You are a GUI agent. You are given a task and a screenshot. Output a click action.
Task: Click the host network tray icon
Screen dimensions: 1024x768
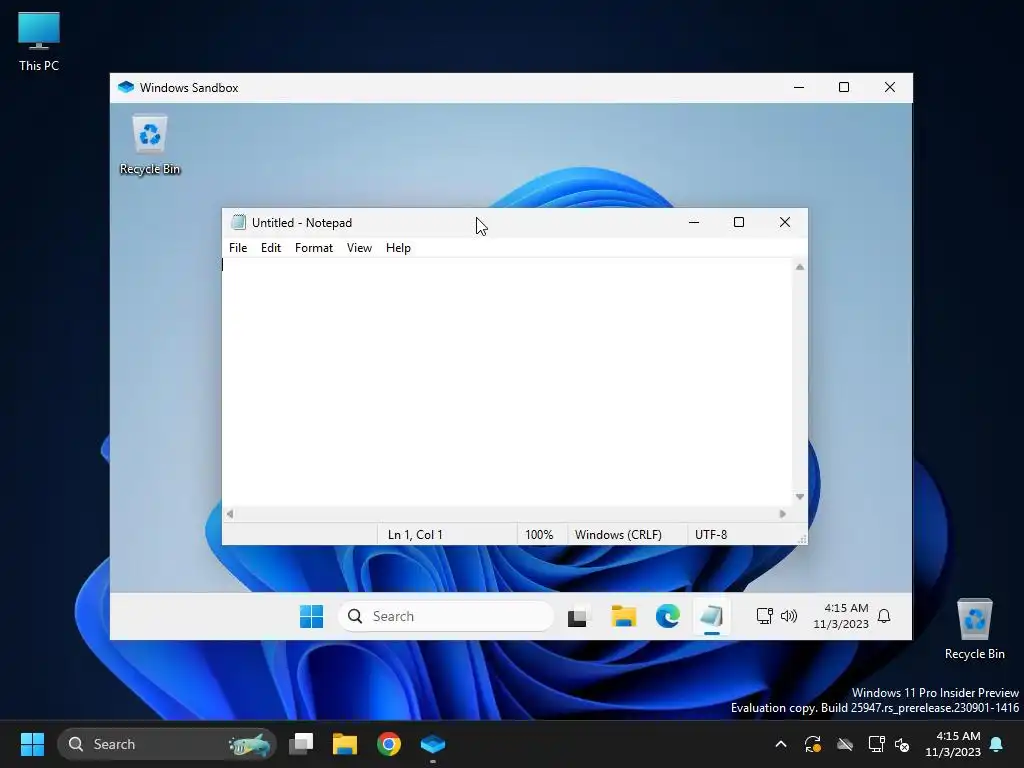[876, 744]
